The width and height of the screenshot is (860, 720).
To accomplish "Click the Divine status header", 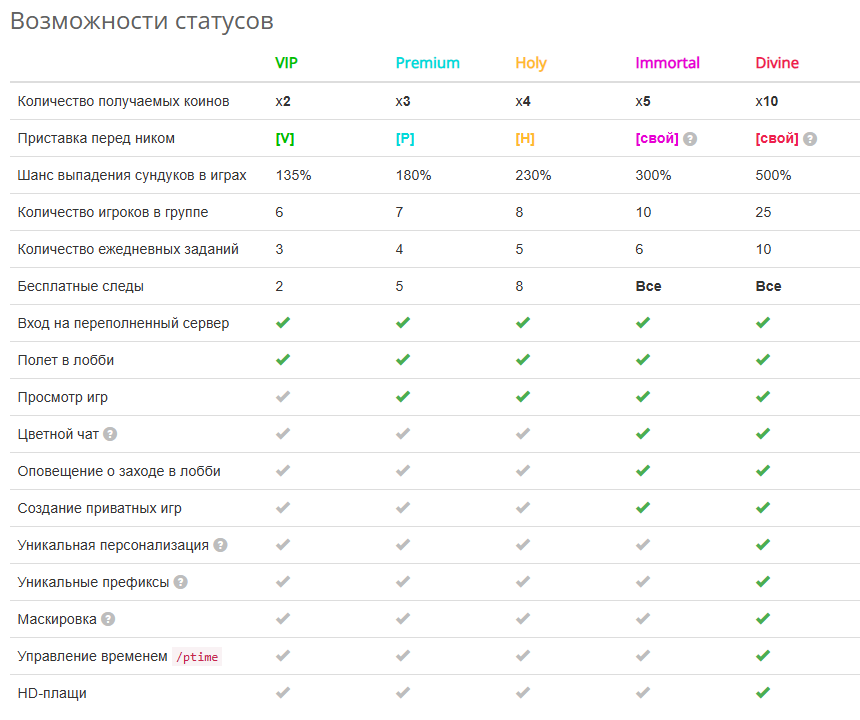I will [x=777, y=63].
